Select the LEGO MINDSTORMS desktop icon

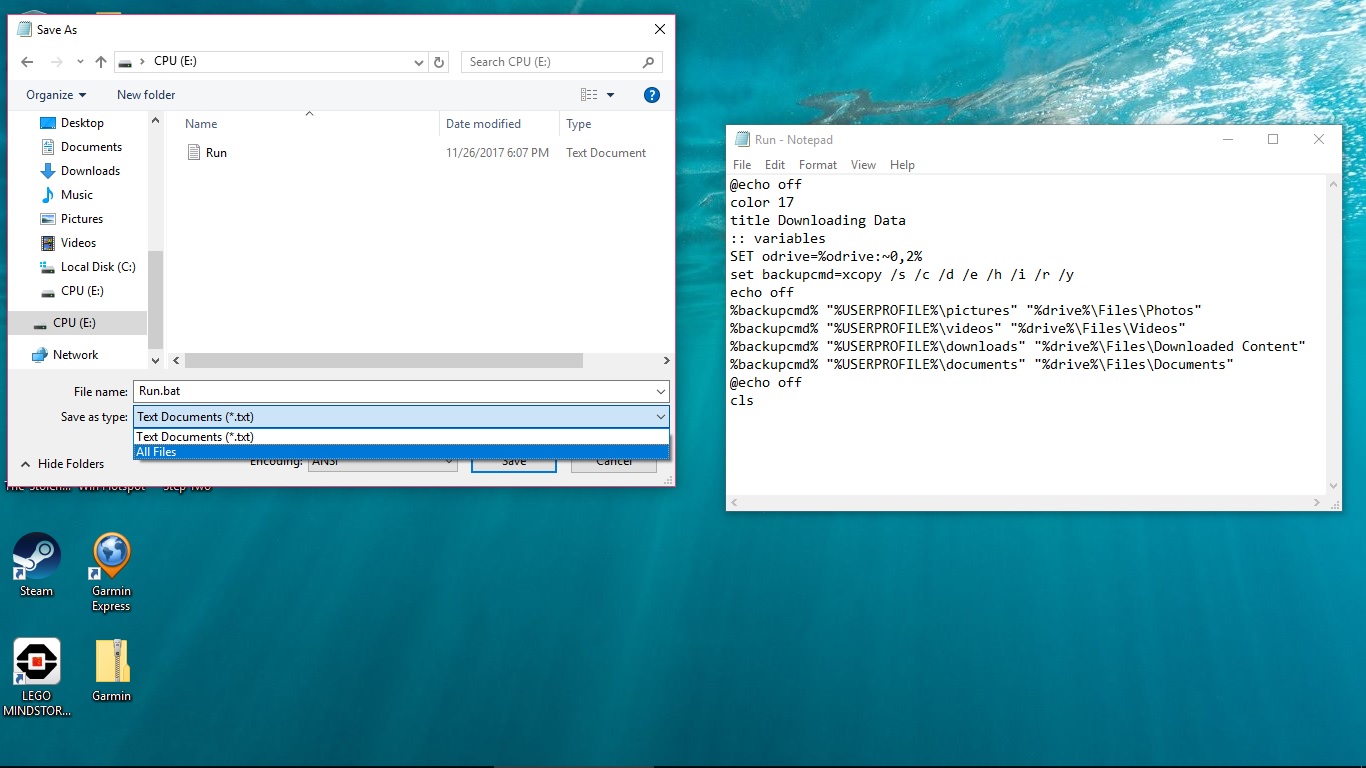37,678
